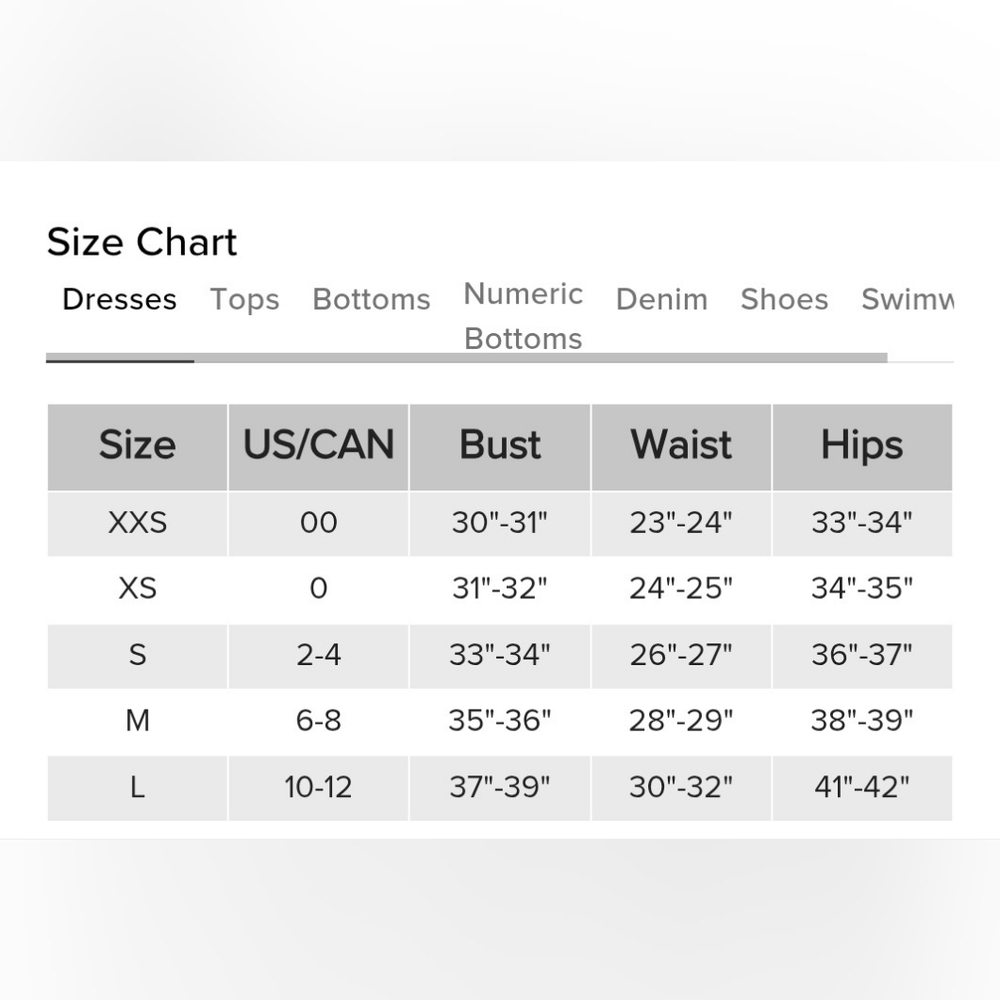The height and width of the screenshot is (1000, 1000).
Task: Select the Numeric Bottoms tab
Action: pos(523,316)
